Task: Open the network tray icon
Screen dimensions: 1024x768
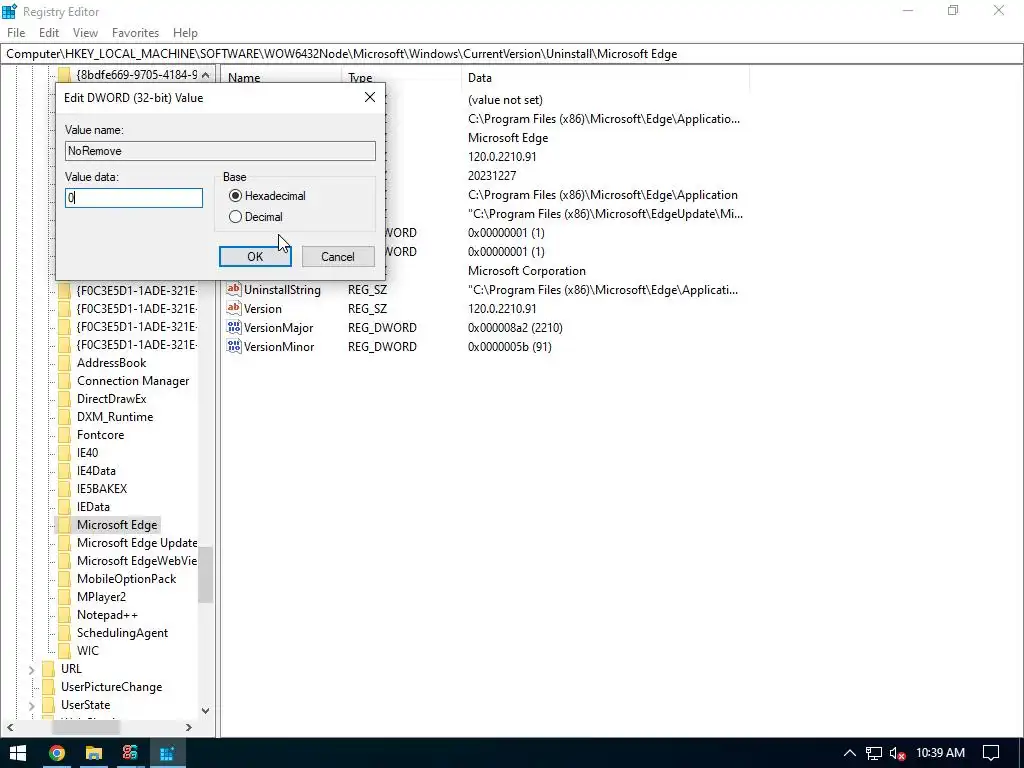Action: 874,753
